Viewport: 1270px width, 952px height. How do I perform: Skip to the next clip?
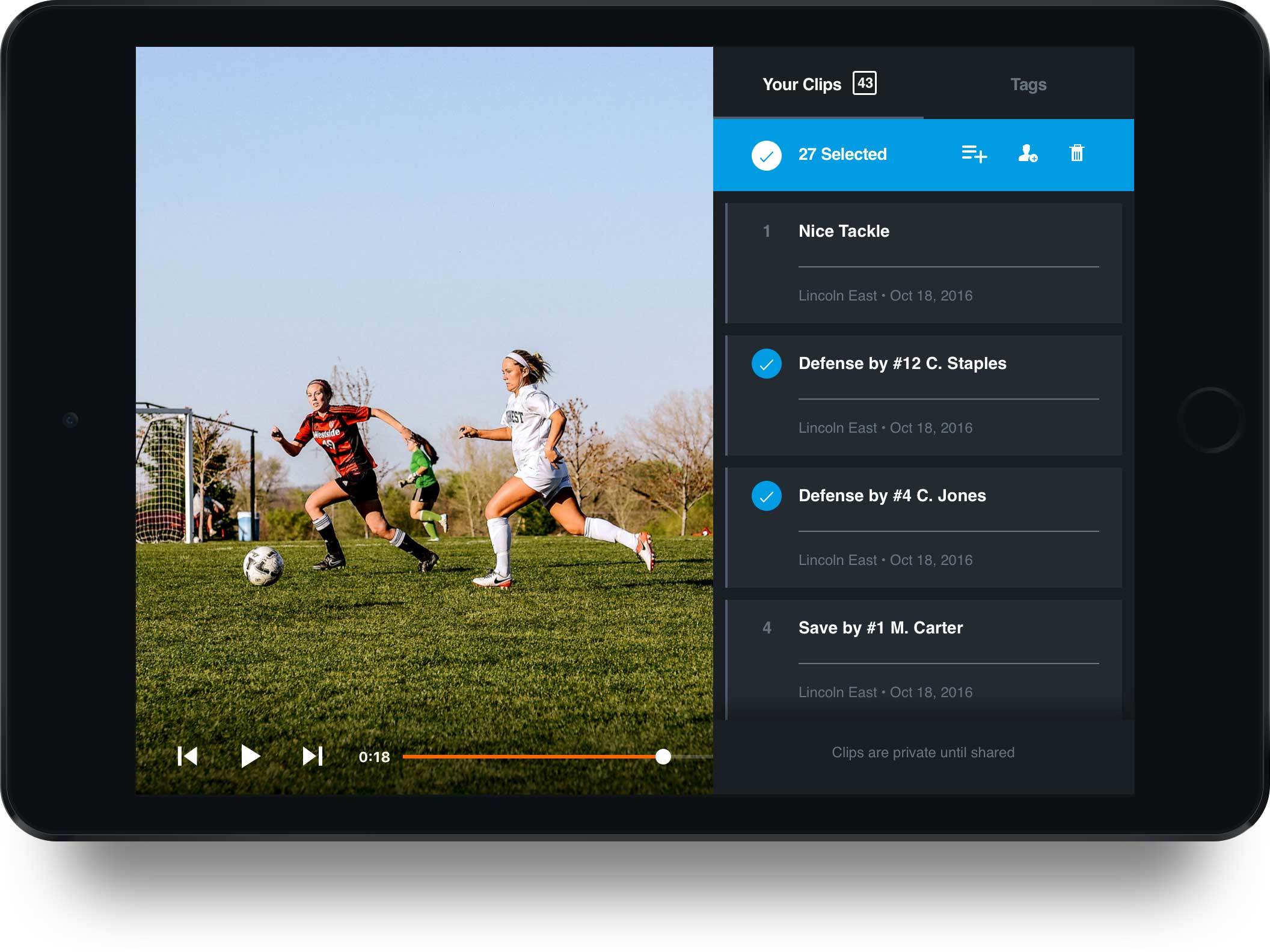(311, 757)
